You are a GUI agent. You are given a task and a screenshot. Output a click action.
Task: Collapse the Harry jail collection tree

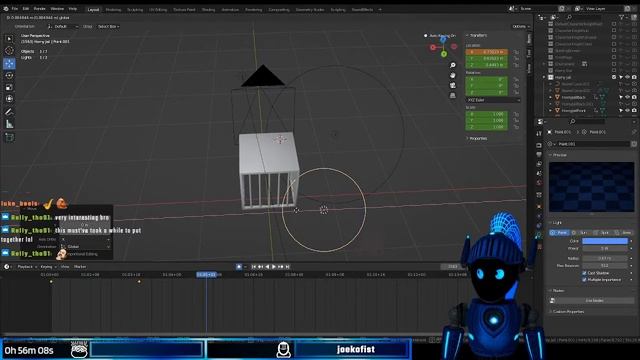pyautogui.click(x=544, y=77)
